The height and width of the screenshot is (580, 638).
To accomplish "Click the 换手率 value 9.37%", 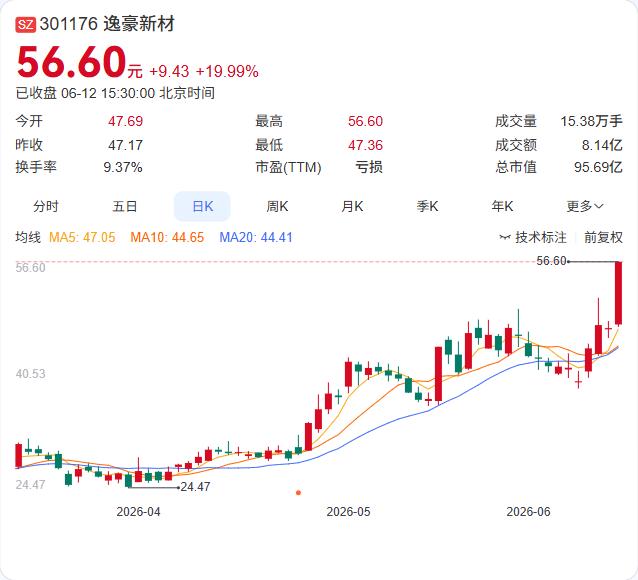I will pos(123,167).
